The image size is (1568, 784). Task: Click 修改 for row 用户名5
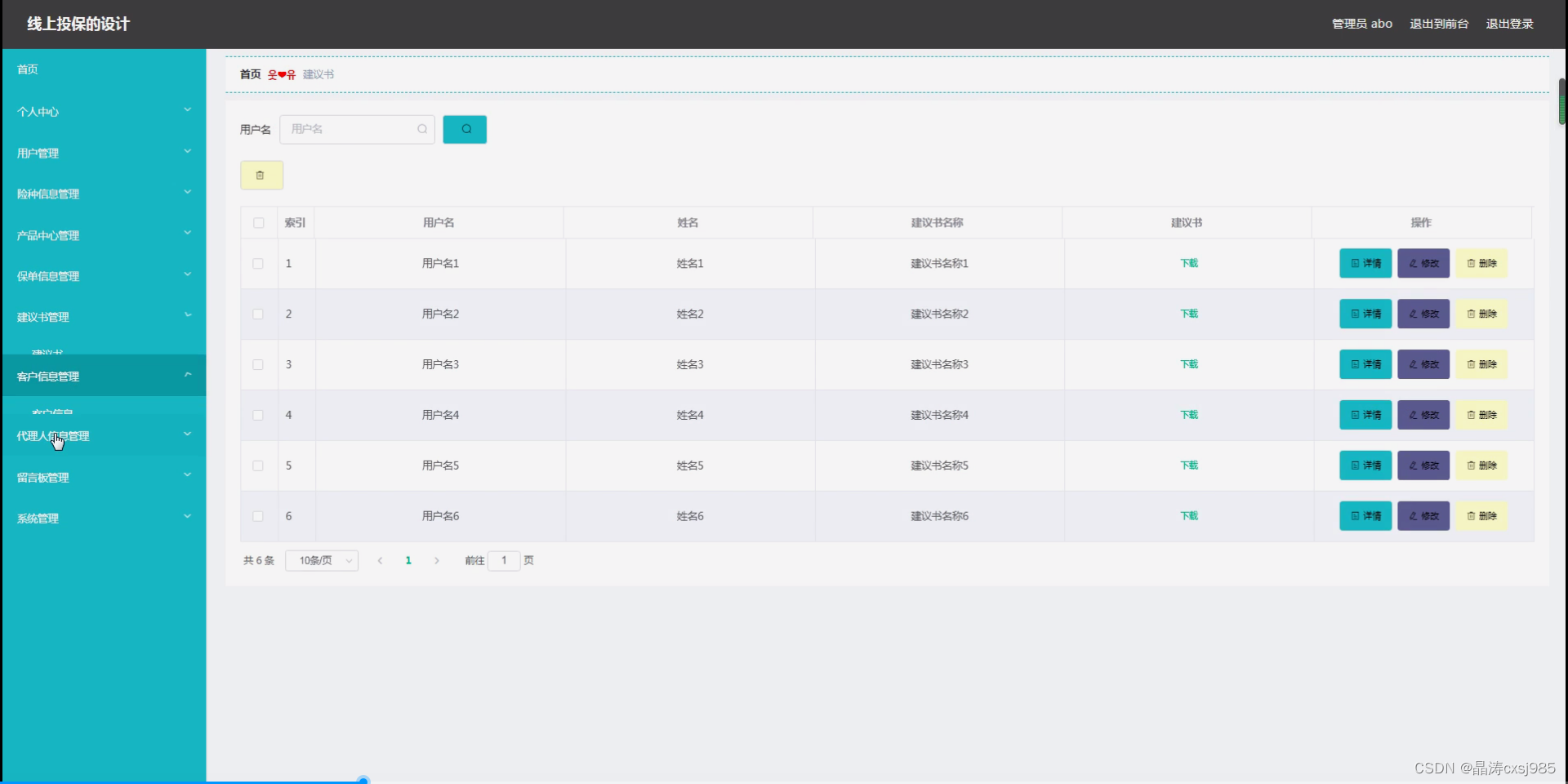1423,465
